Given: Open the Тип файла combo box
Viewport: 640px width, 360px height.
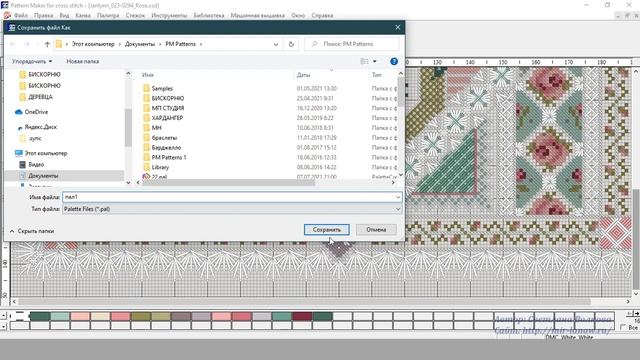Looking at the screenshot, I should (x=232, y=209).
